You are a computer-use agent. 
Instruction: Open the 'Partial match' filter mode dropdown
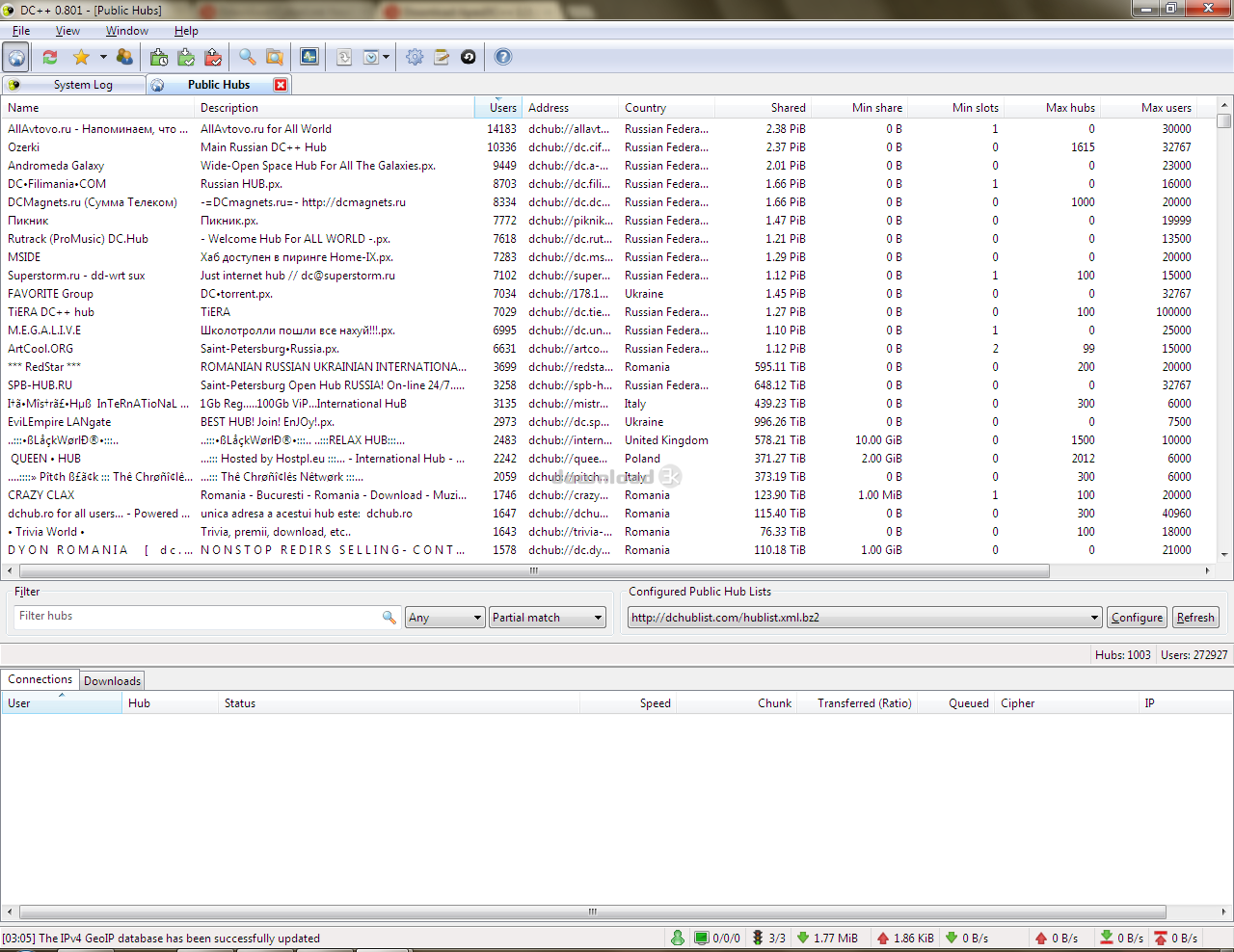tap(548, 618)
